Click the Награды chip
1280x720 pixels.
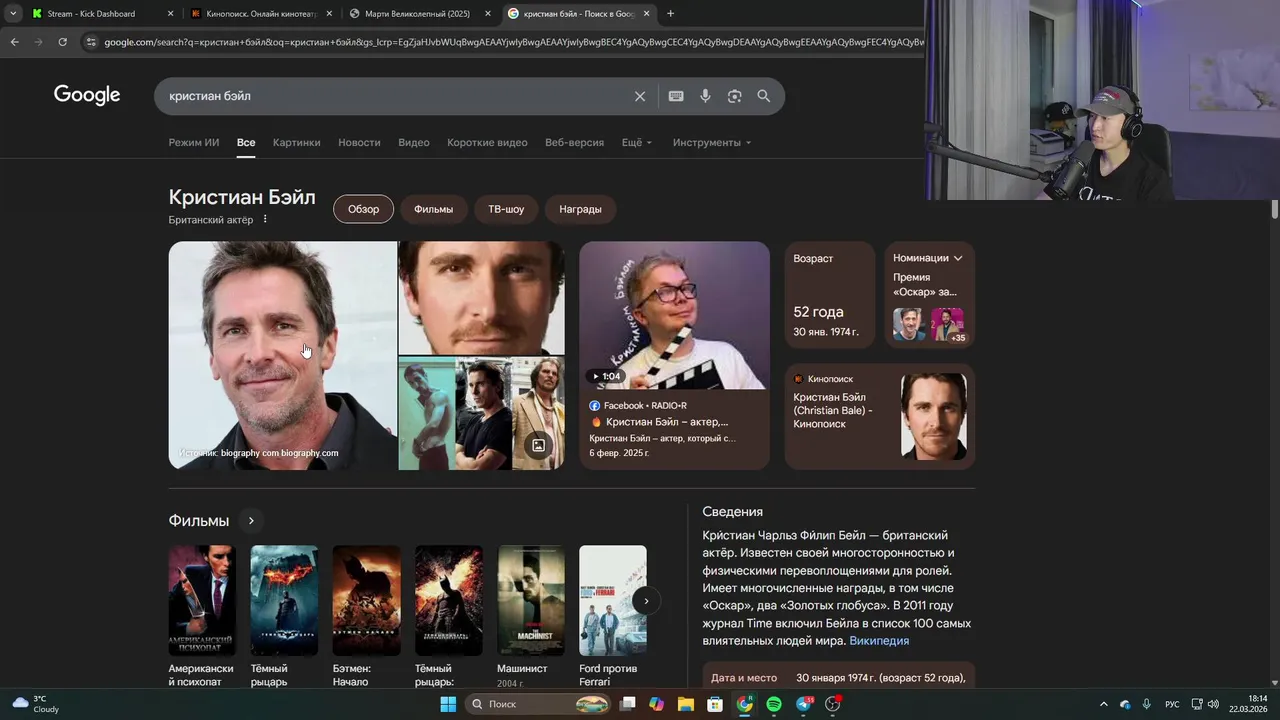pos(580,209)
